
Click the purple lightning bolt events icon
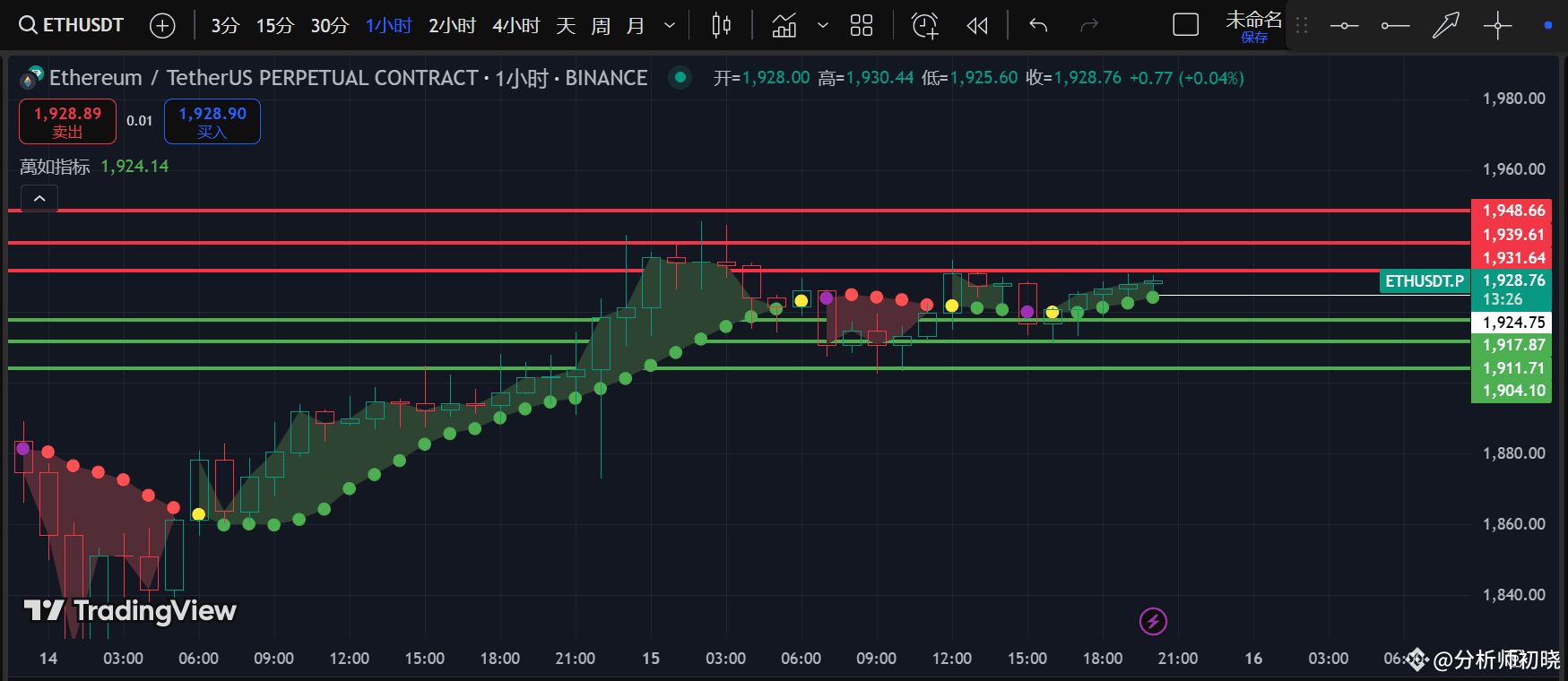click(x=1153, y=620)
